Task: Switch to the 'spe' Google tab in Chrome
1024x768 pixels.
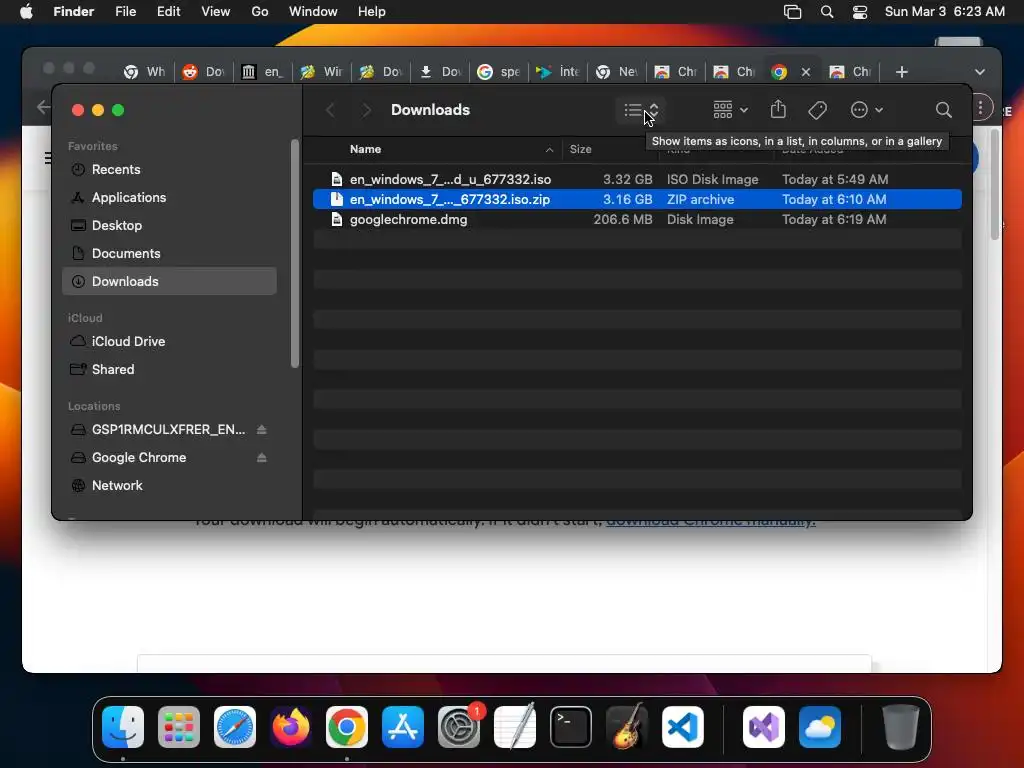Action: tap(500, 72)
